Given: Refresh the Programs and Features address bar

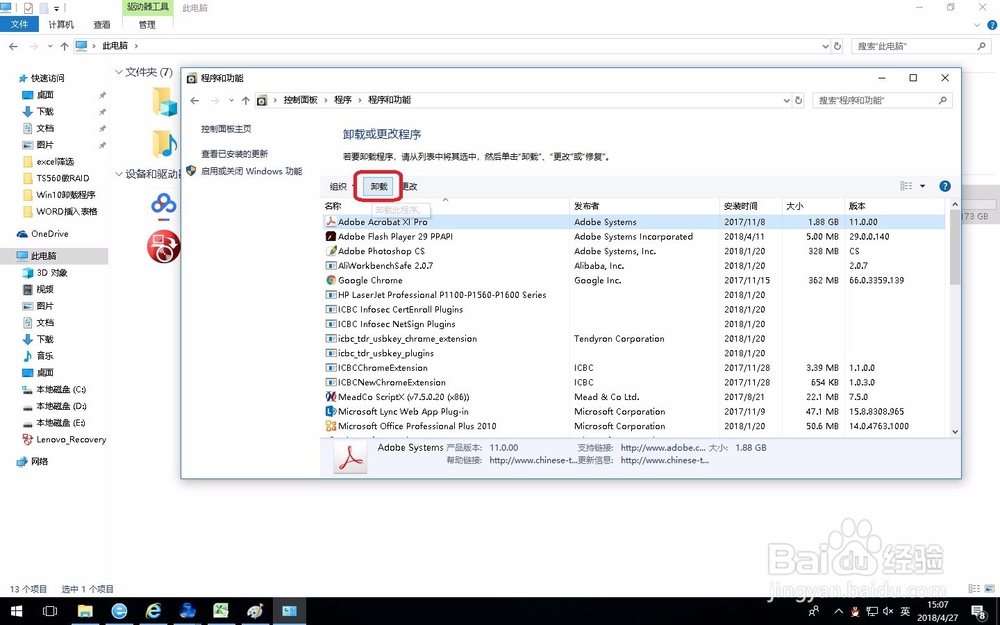Looking at the screenshot, I should click(x=798, y=100).
